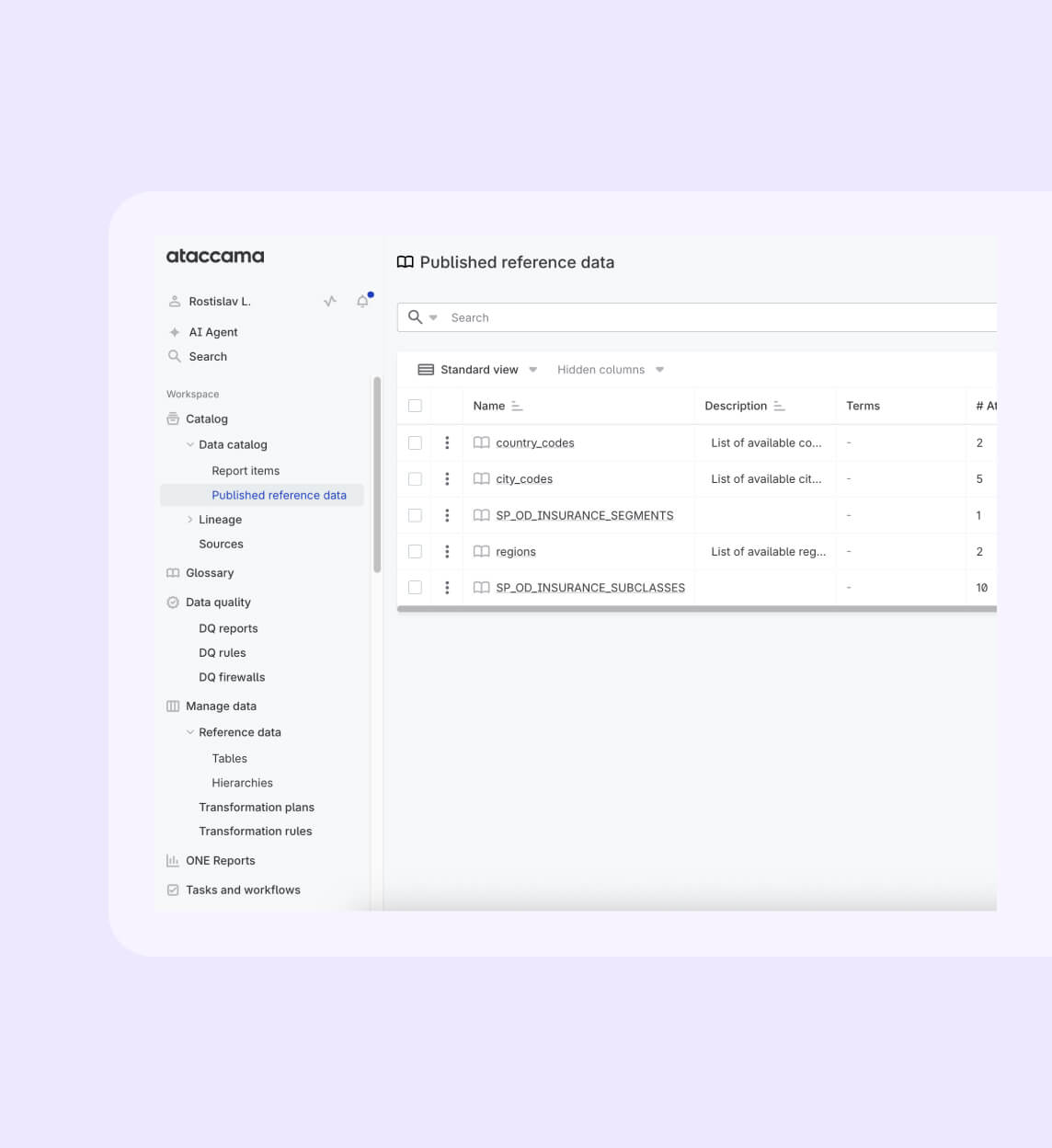
Task: Open the activity monitor pulse icon
Action: 330,302
